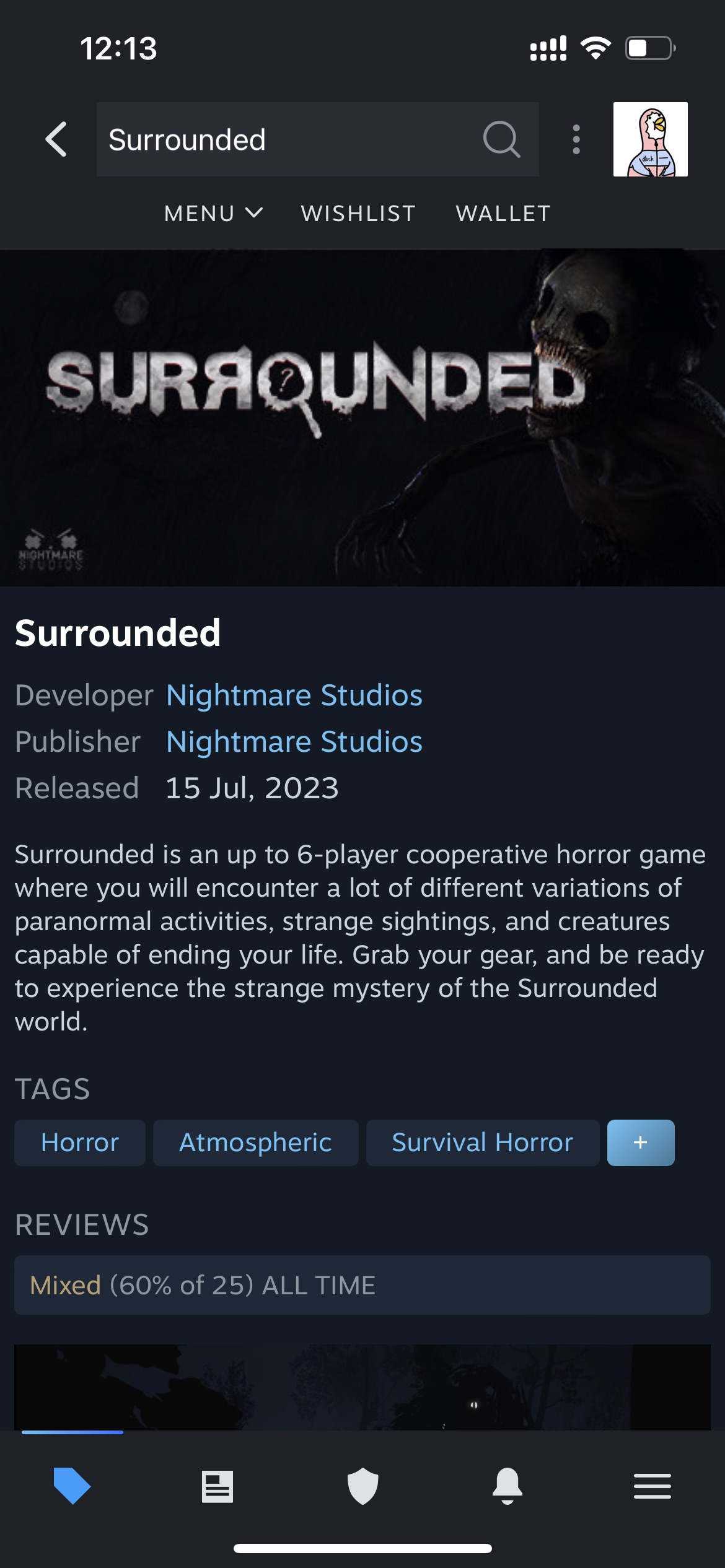Image resolution: width=725 pixels, height=1568 pixels.
Task: Expand the MENU dropdown
Action: coord(214,214)
